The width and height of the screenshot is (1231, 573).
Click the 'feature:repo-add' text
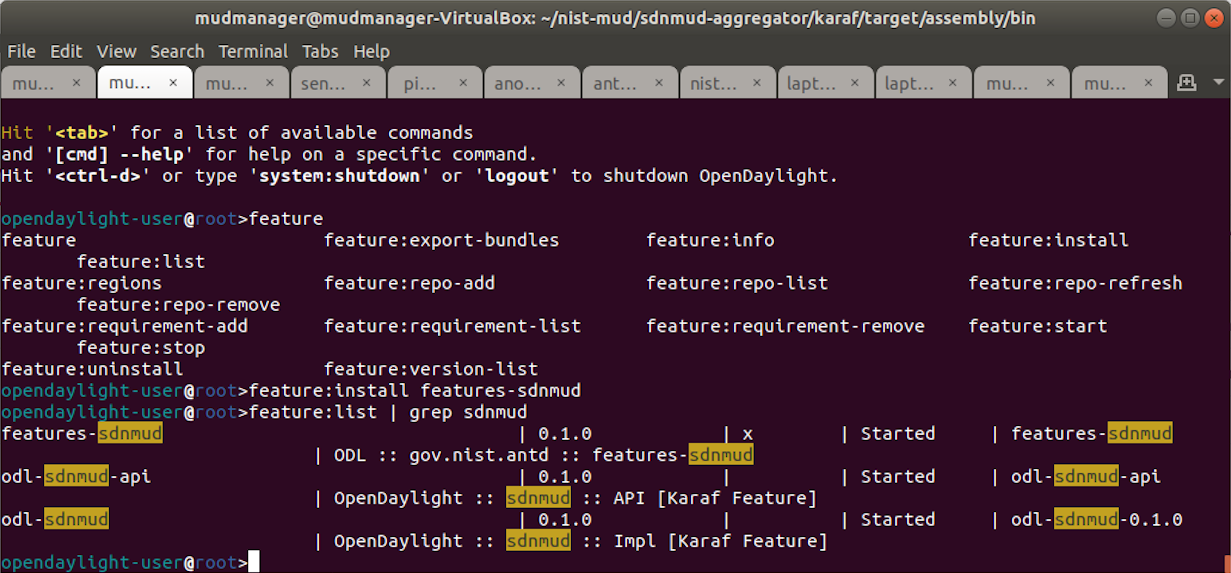point(409,283)
